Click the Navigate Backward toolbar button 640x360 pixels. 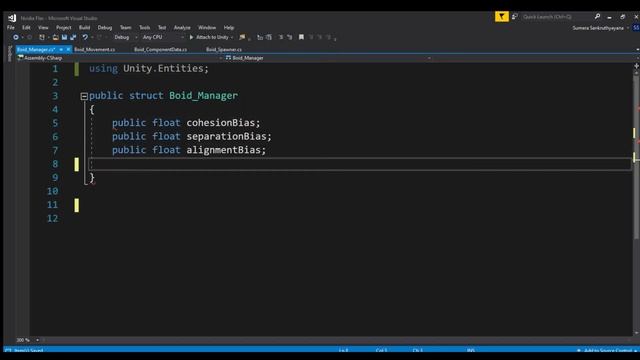tap(16, 37)
